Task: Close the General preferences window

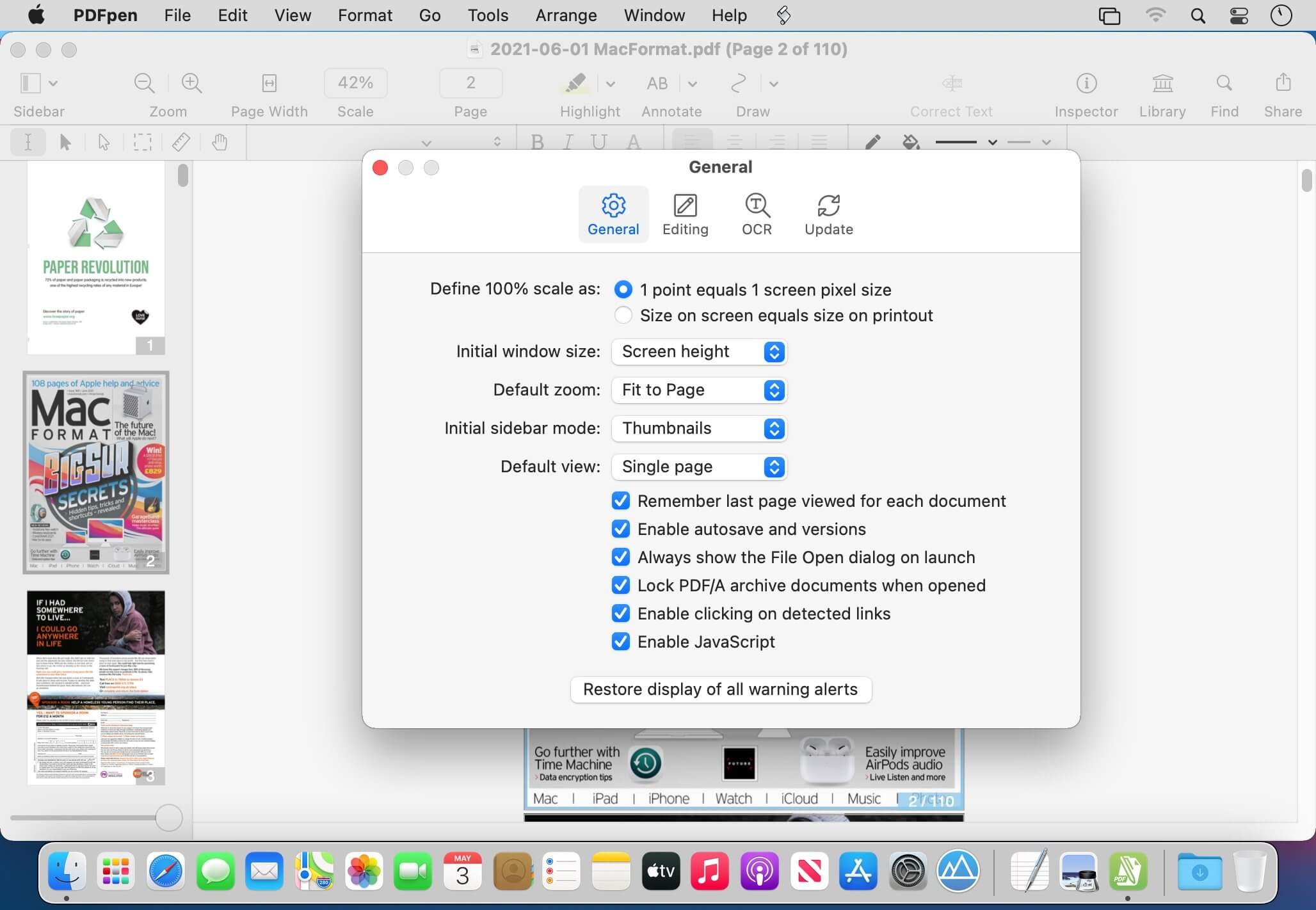Action: click(380, 168)
